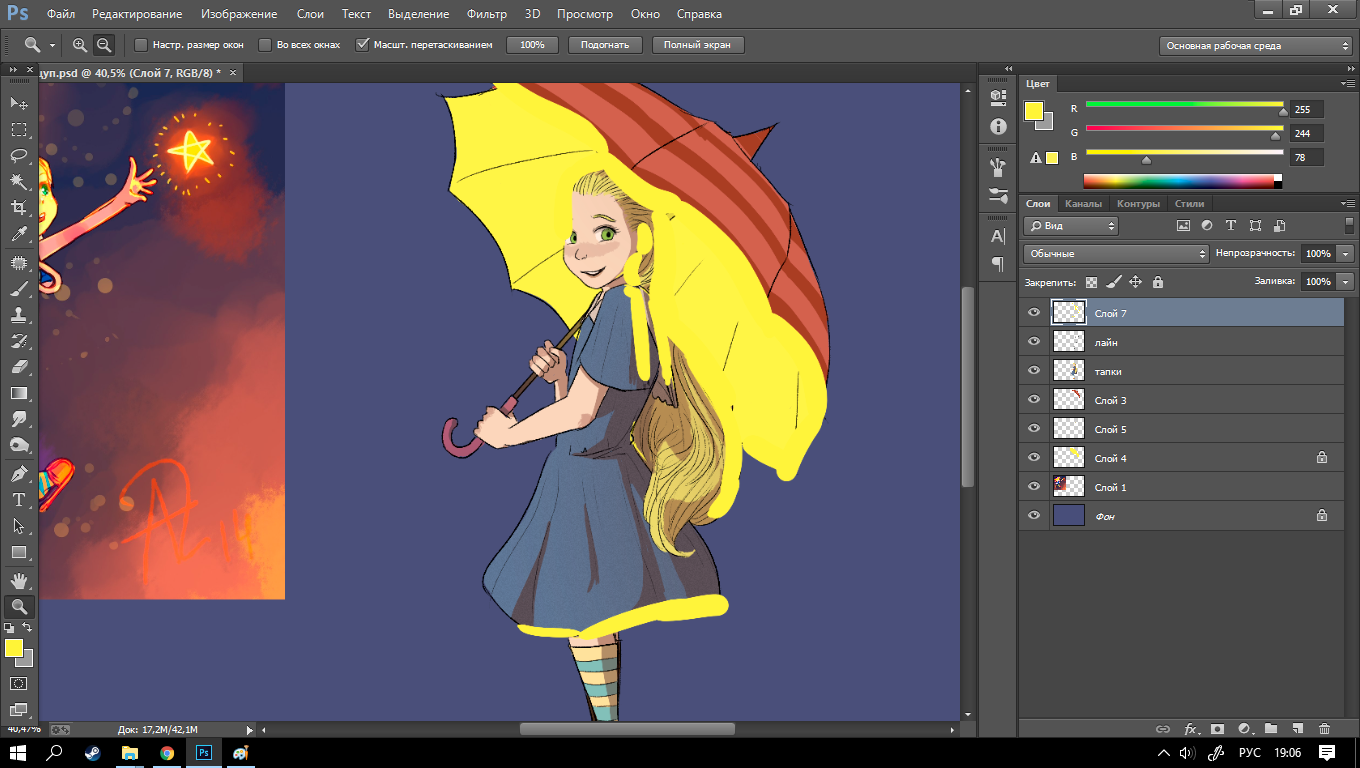Hide the 'Фон' background layer

click(1034, 516)
